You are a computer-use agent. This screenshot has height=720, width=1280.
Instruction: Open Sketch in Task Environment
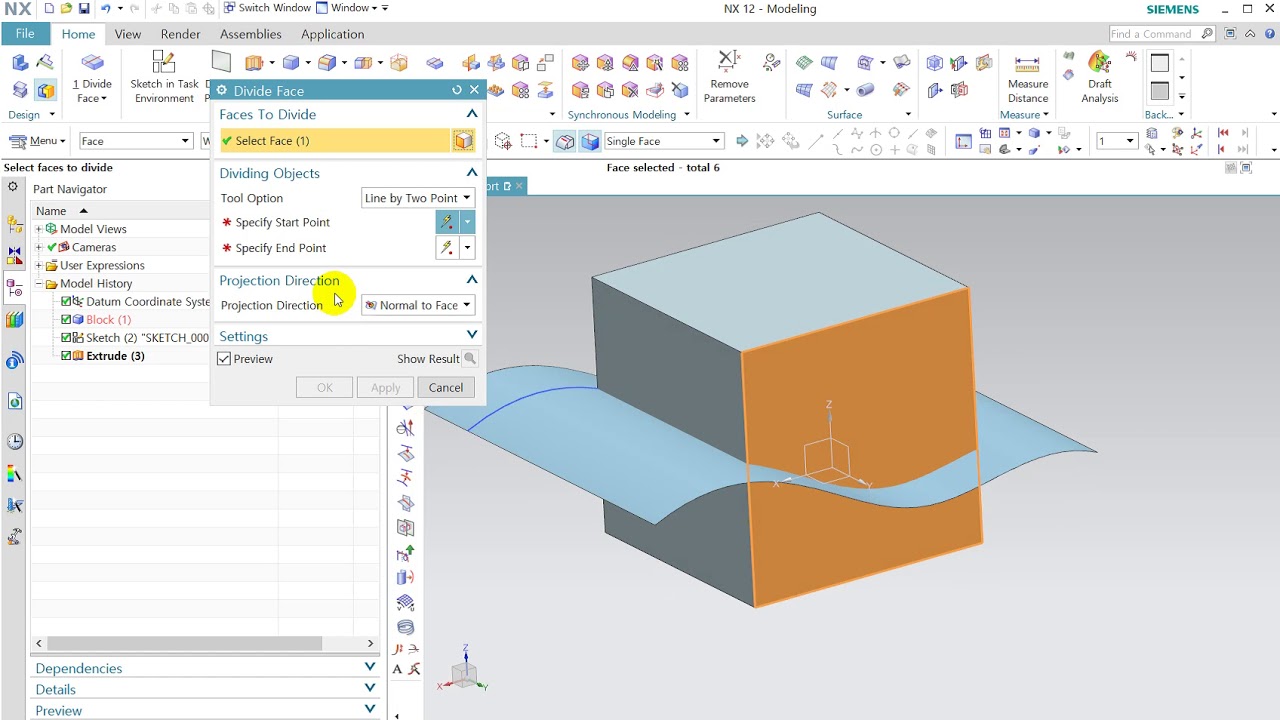[164, 78]
